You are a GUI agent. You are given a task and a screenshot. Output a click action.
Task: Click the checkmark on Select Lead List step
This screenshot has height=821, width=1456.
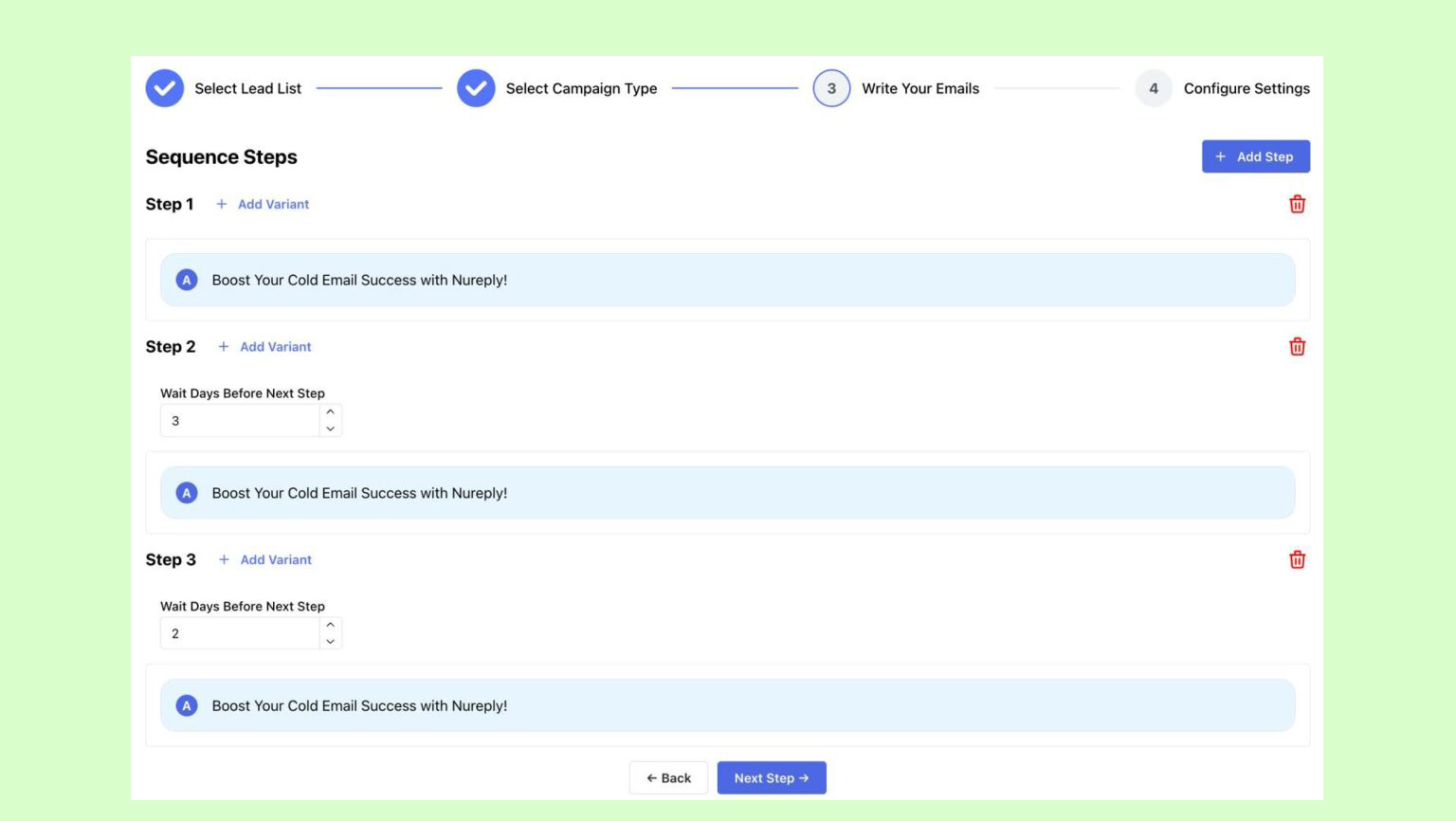[164, 87]
